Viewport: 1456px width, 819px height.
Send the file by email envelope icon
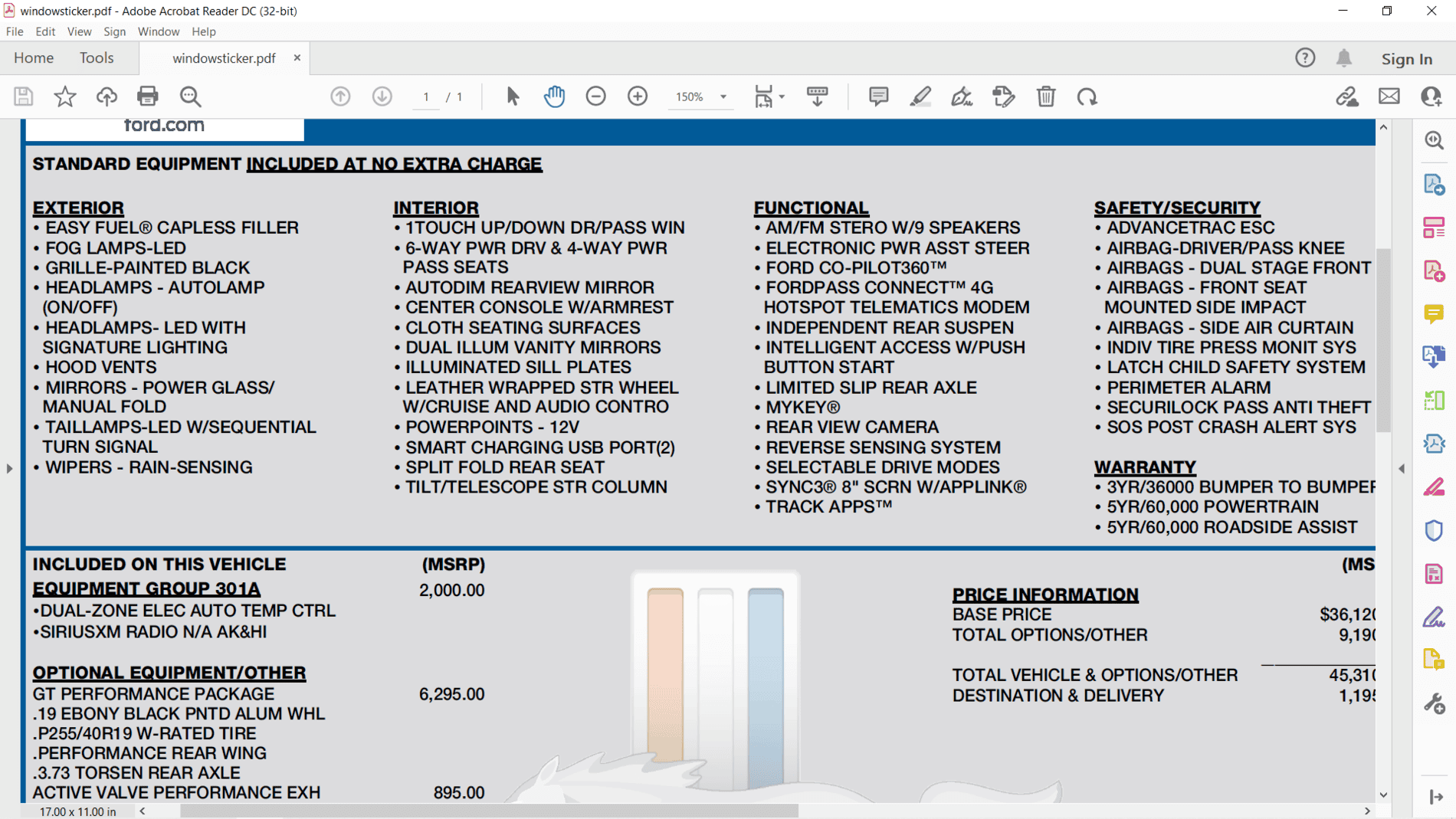click(x=1389, y=97)
